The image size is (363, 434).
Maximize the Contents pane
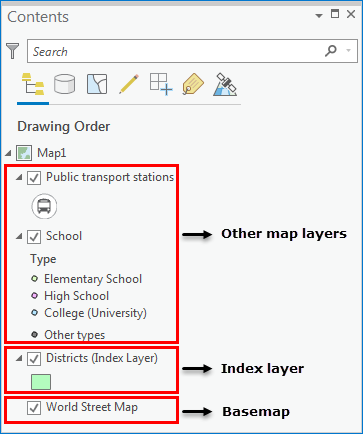point(335,14)
